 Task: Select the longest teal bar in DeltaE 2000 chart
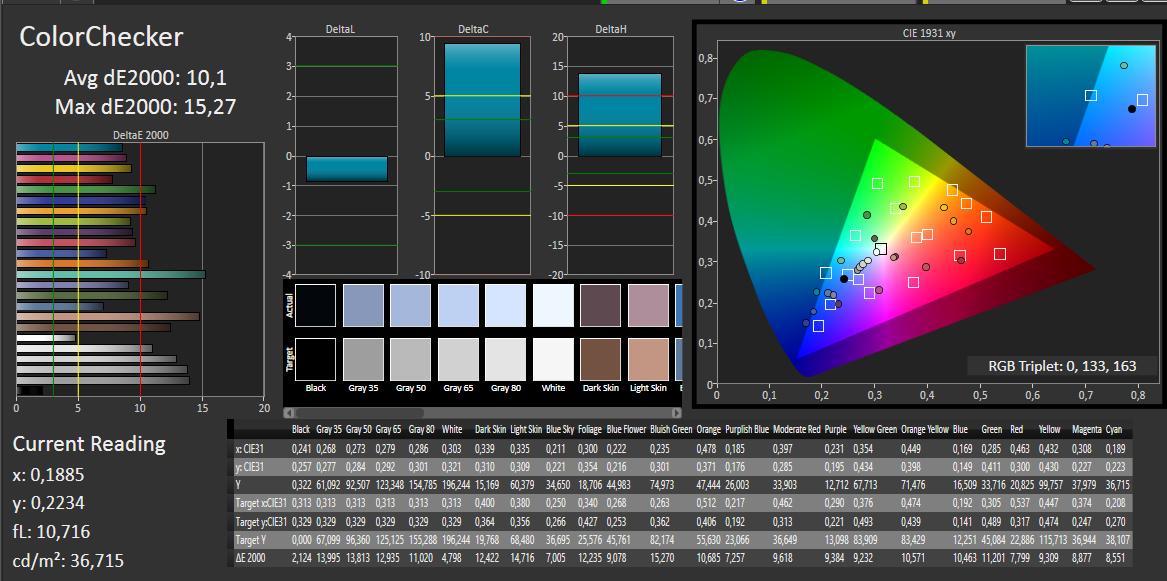coord(111,274)
